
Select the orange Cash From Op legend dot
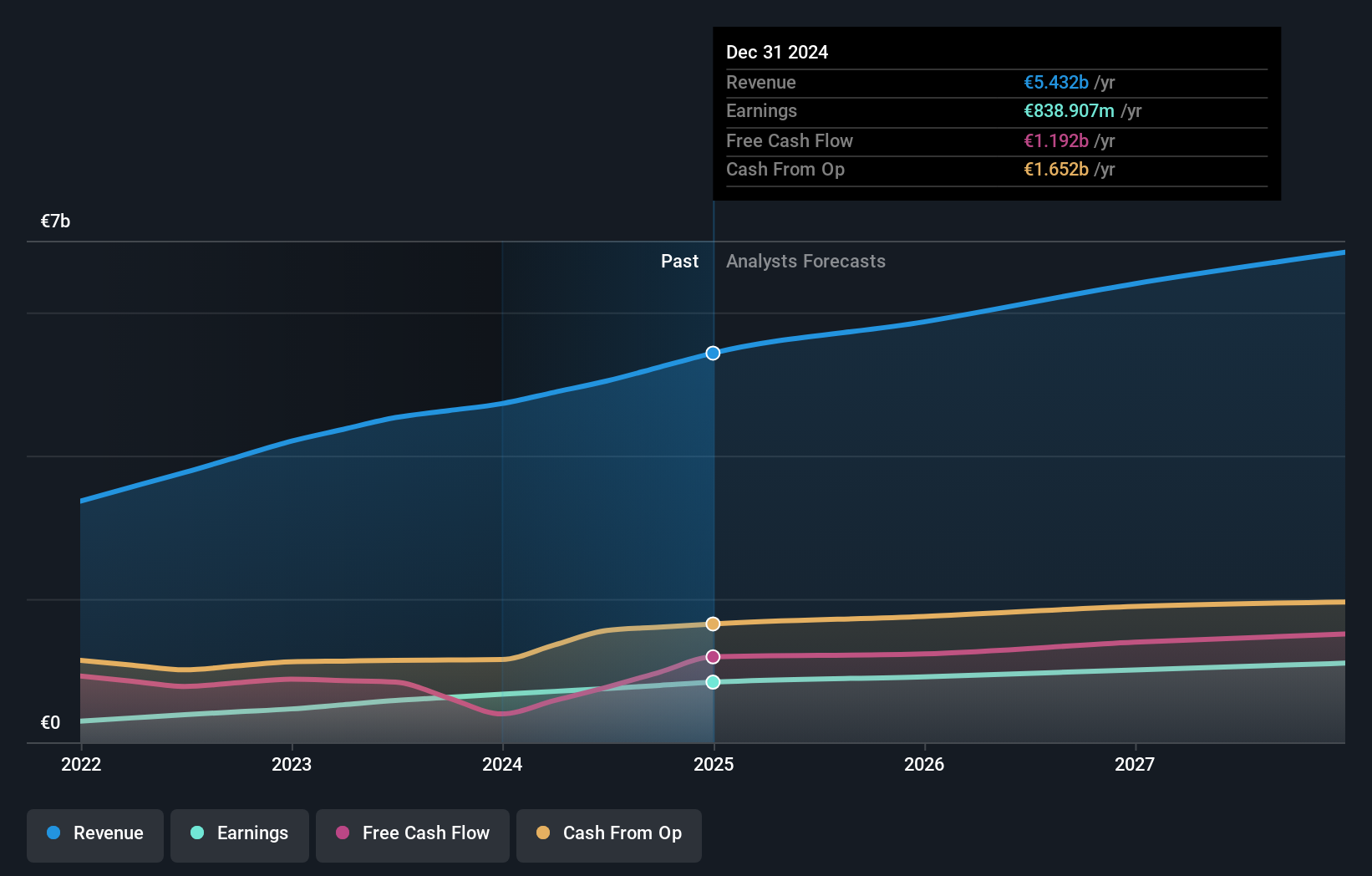click(544, 833)
